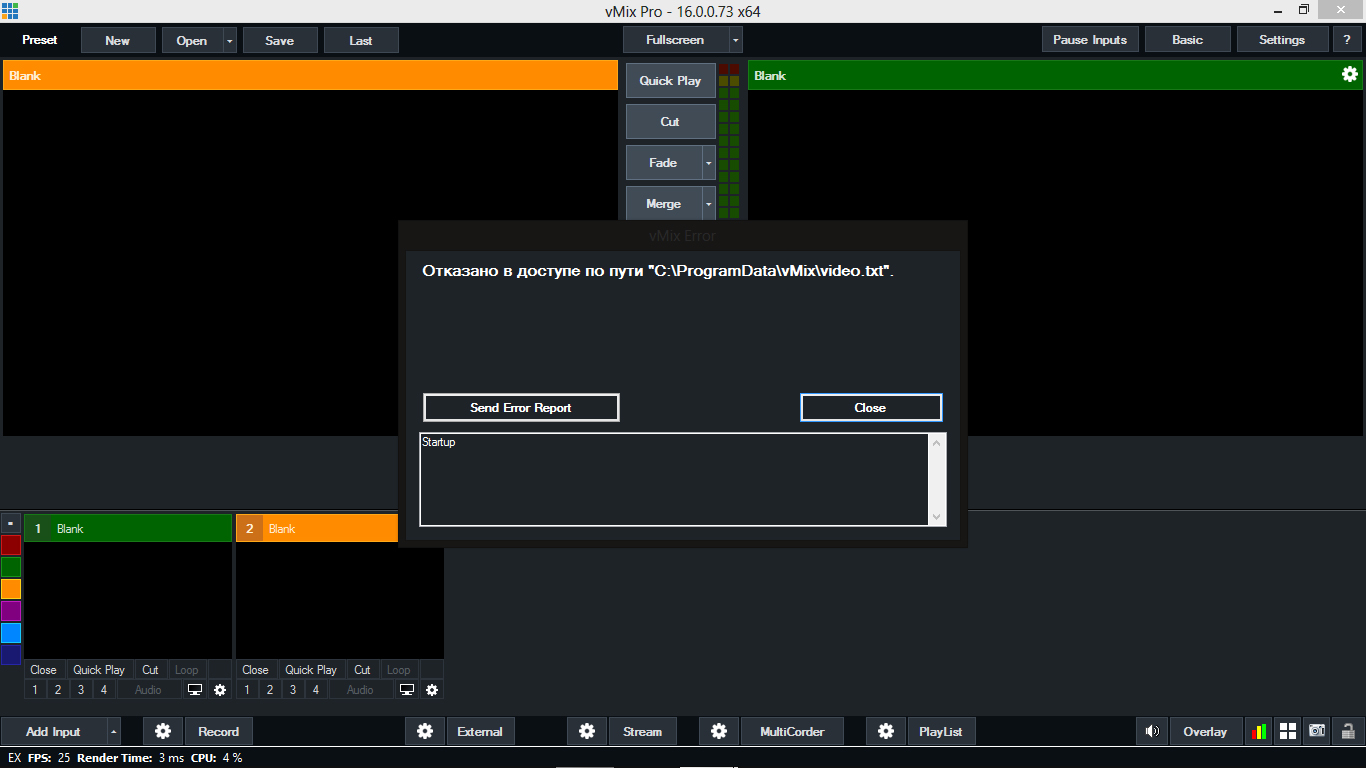Screen dimensions: 1366x768
Task: Open Record settings gear
Action: pyautogui.click(x=163, y=731)
